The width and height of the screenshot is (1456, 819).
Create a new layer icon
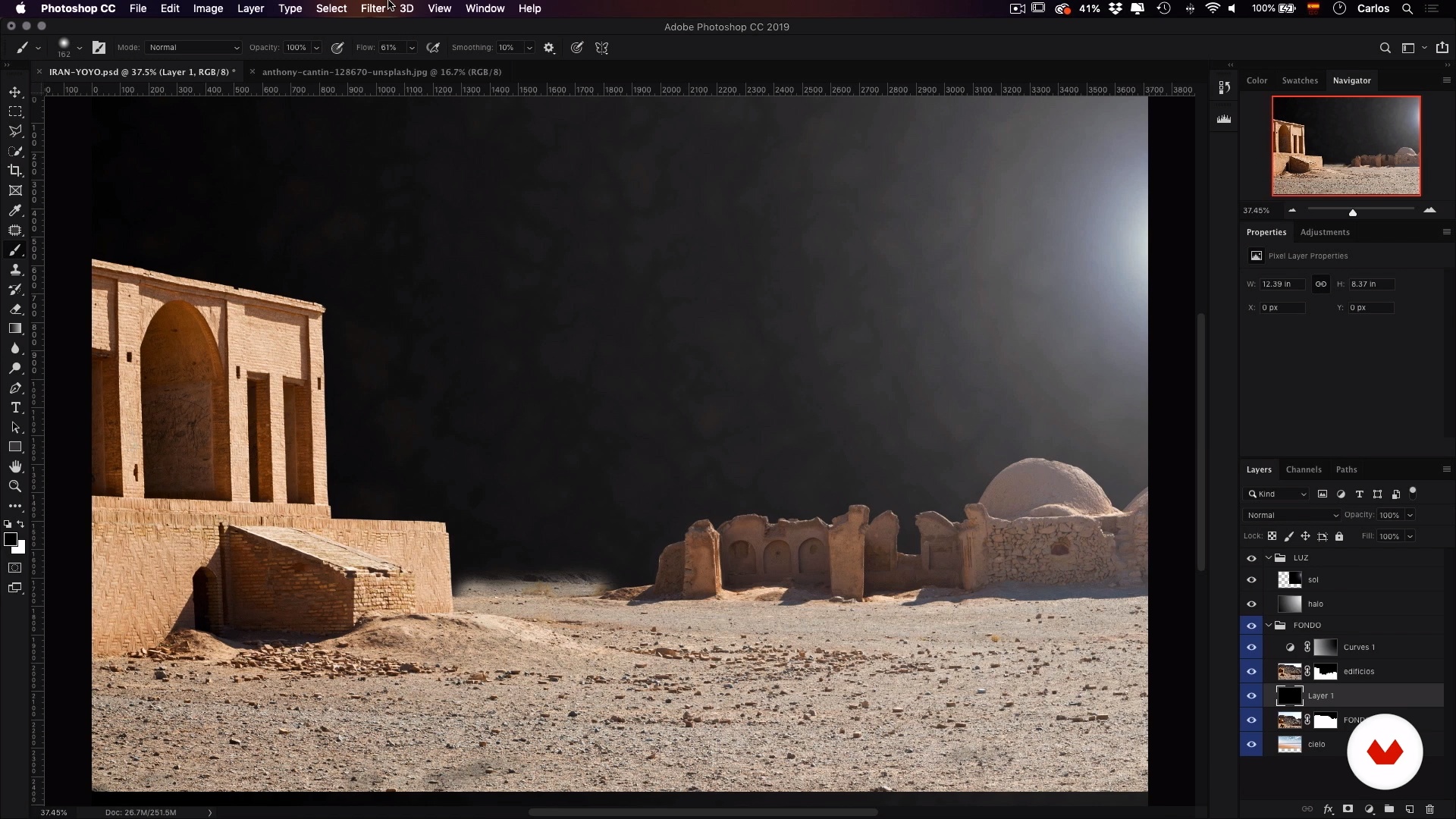[1409, 809]
